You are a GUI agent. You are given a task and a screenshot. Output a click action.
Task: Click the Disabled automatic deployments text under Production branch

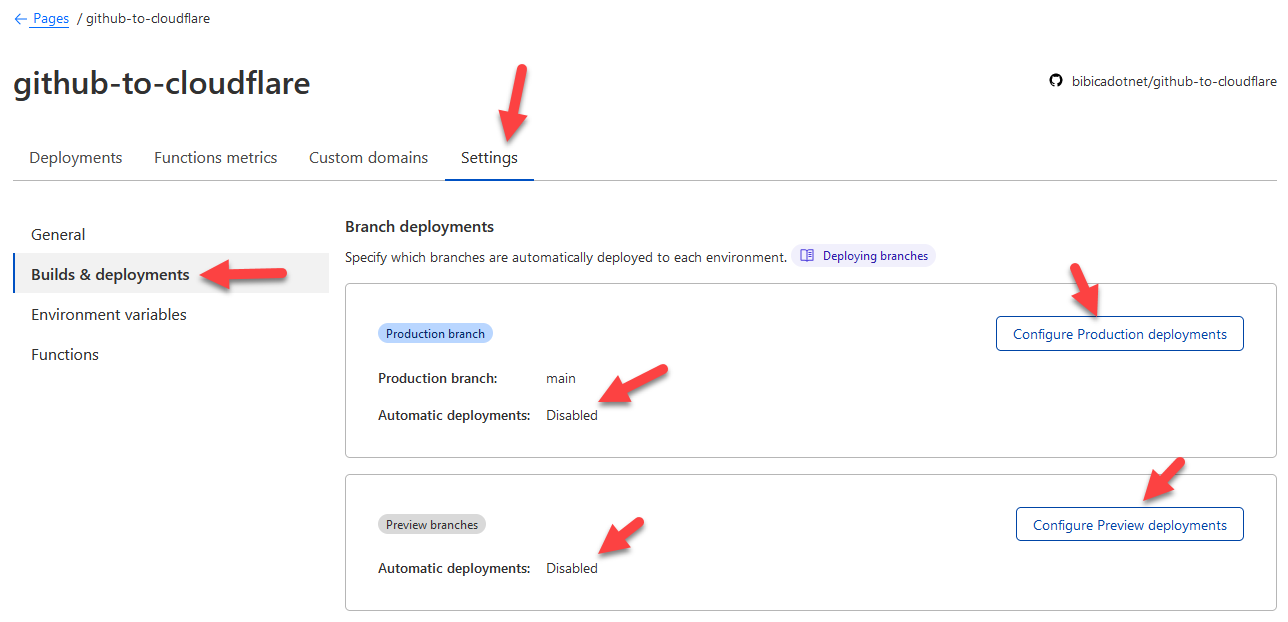click(571, 414)
